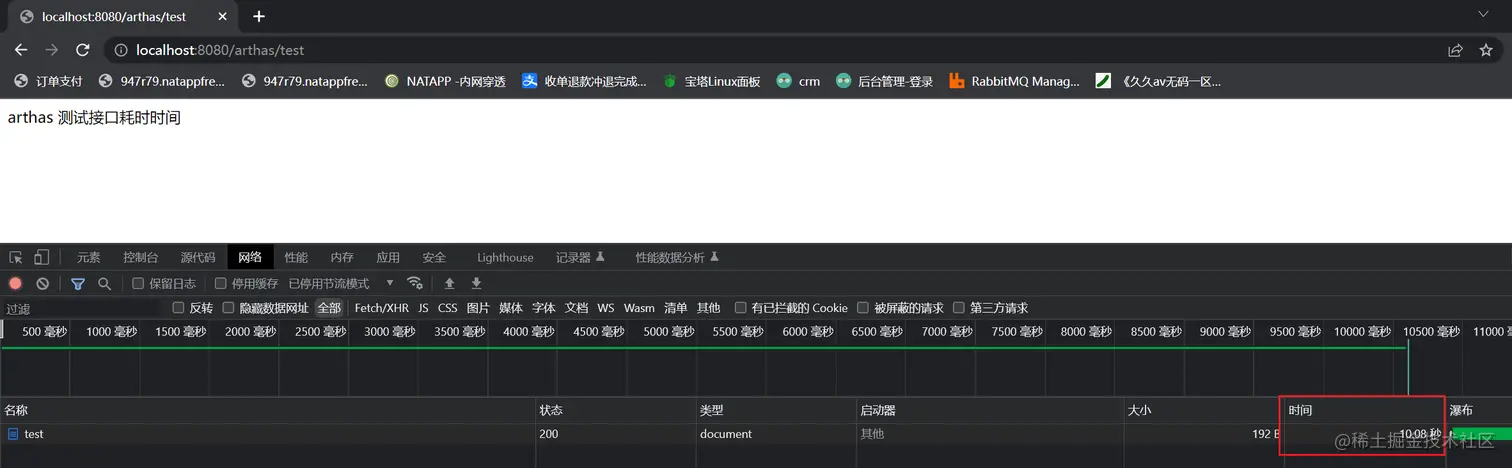Reload the page with the browser refresh icon

pyautogui.click(x=83, y=49)
